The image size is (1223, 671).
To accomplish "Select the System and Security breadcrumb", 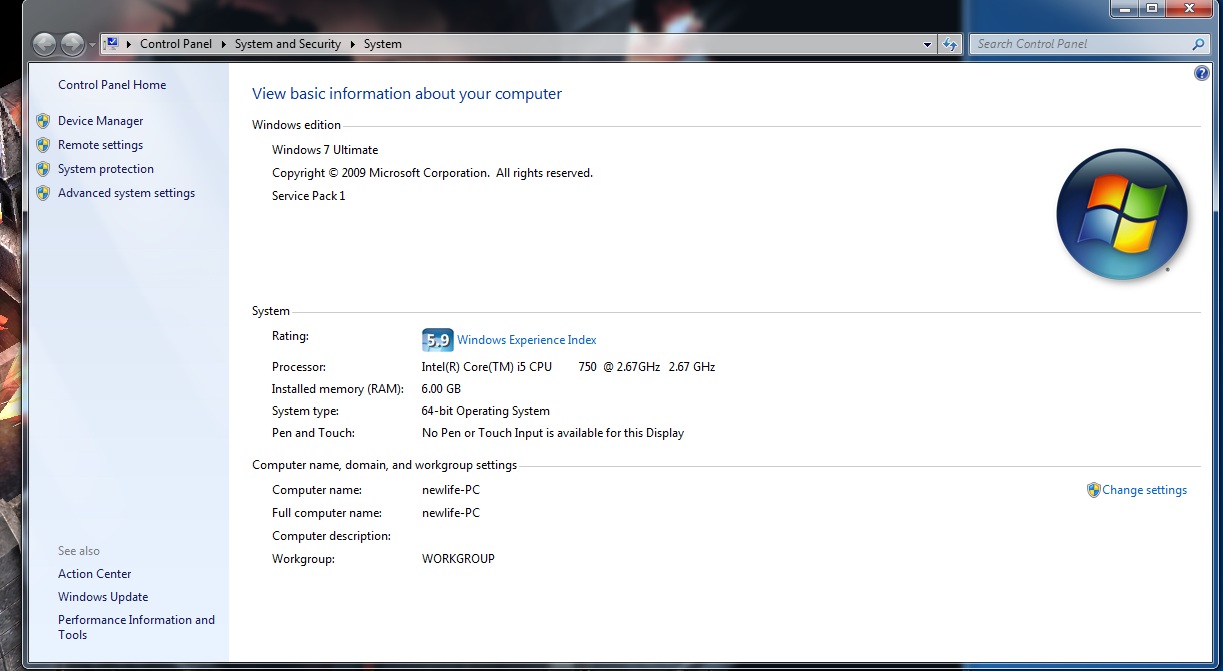I will 287,44.
